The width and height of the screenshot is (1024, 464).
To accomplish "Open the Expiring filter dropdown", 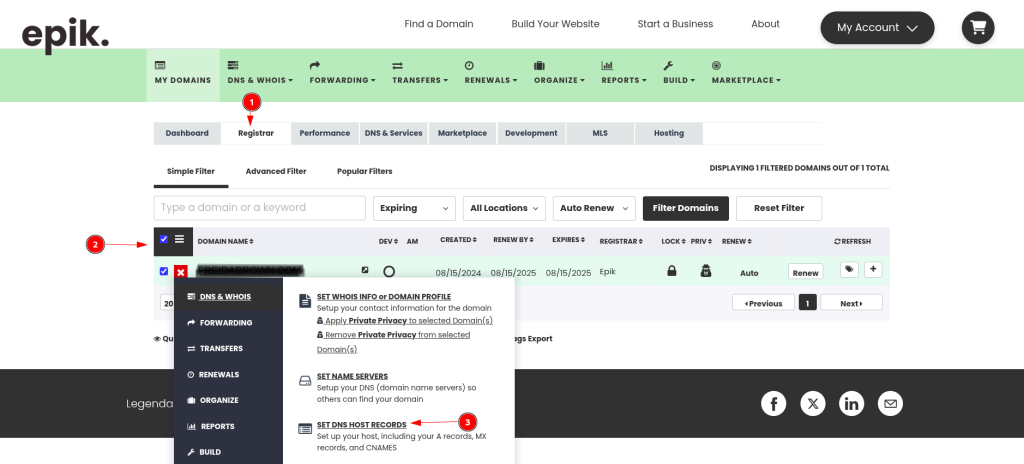I will click(x=414, y=208).
